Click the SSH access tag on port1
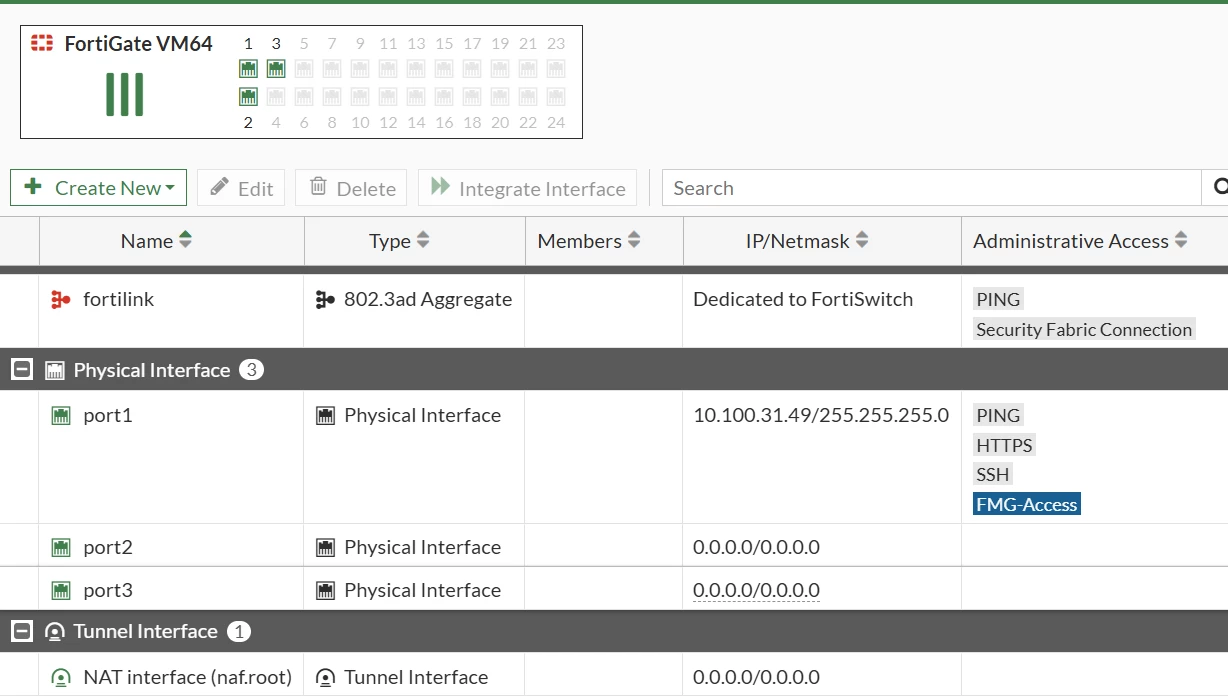The width and height of the screenshot is (1228, 699). point(993,474)
